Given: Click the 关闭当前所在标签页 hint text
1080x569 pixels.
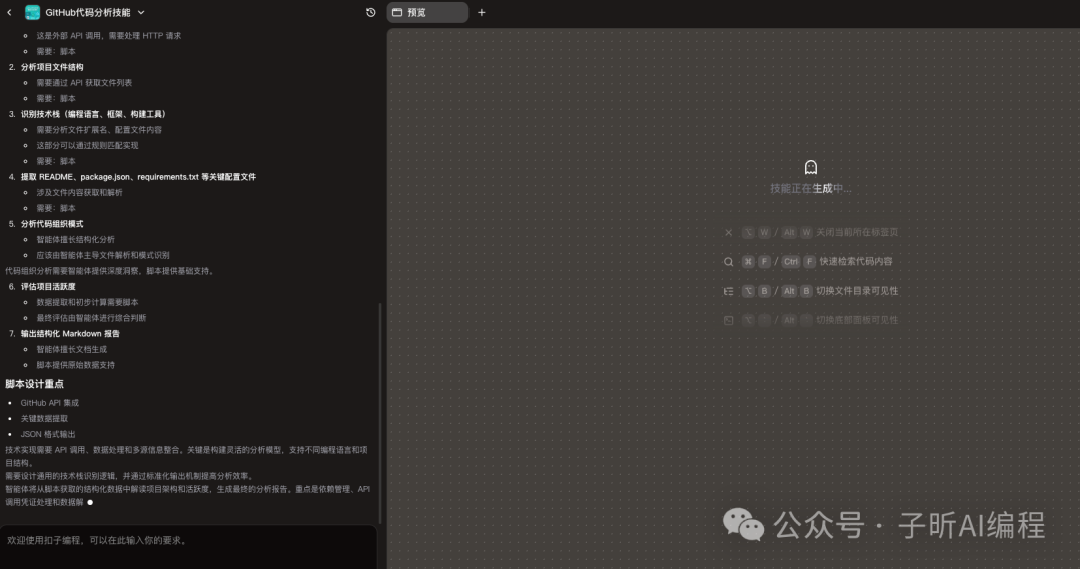Looking at the screenshot, I should (x=857, y=232).
